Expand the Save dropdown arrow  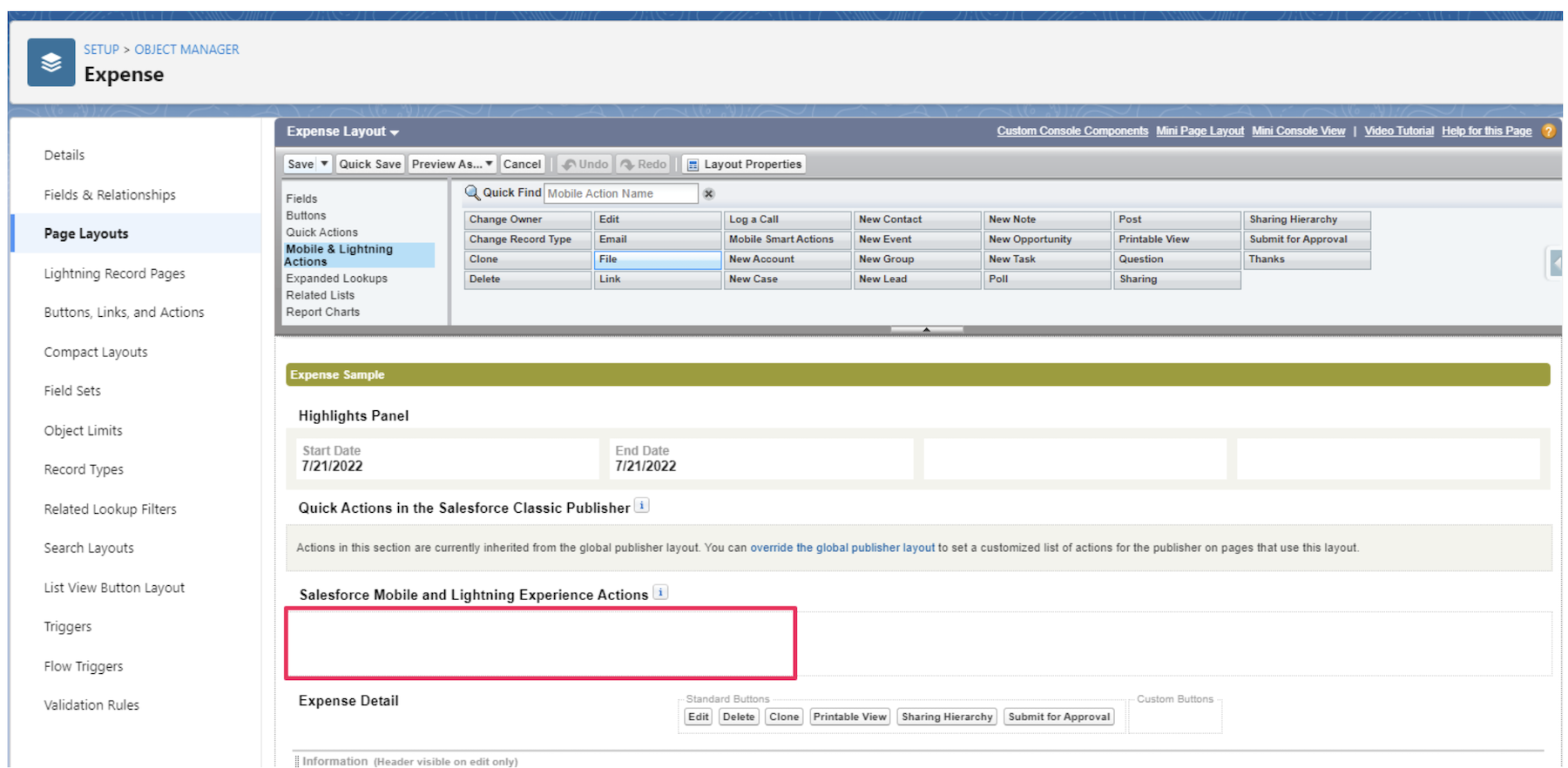pyautogui.click(x=324, y=164)
